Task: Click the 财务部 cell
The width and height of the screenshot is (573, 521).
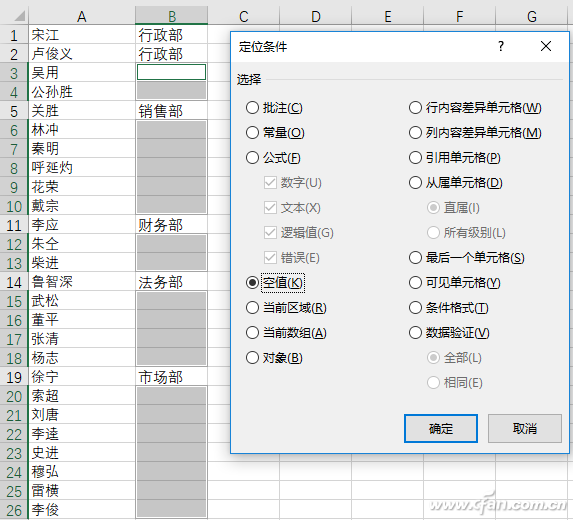Action: click(x=171, y=225)
